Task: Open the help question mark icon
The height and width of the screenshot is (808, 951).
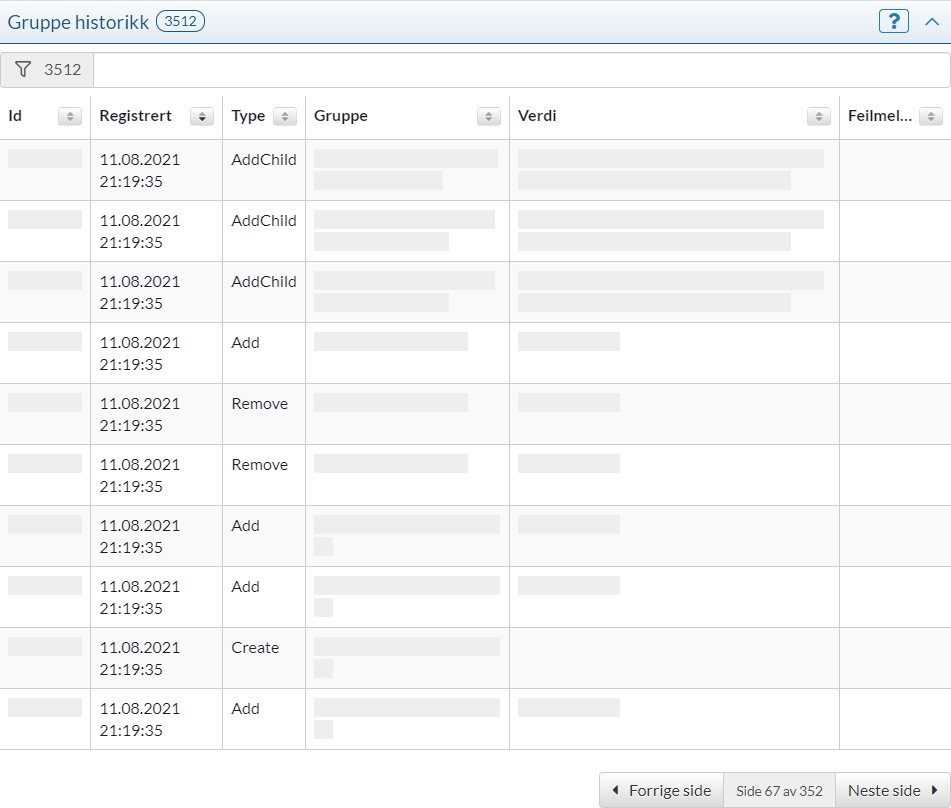Action: pyautogui.click(x=893, y=21)
